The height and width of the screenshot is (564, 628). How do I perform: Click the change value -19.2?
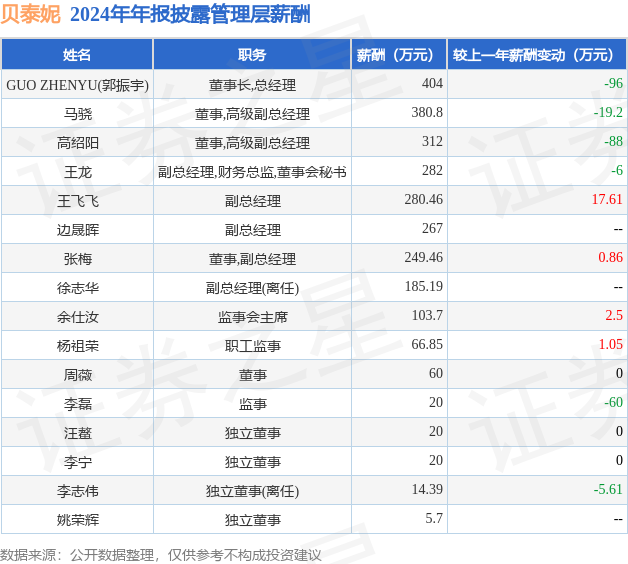pyautogui.click(x=608, y=112)
